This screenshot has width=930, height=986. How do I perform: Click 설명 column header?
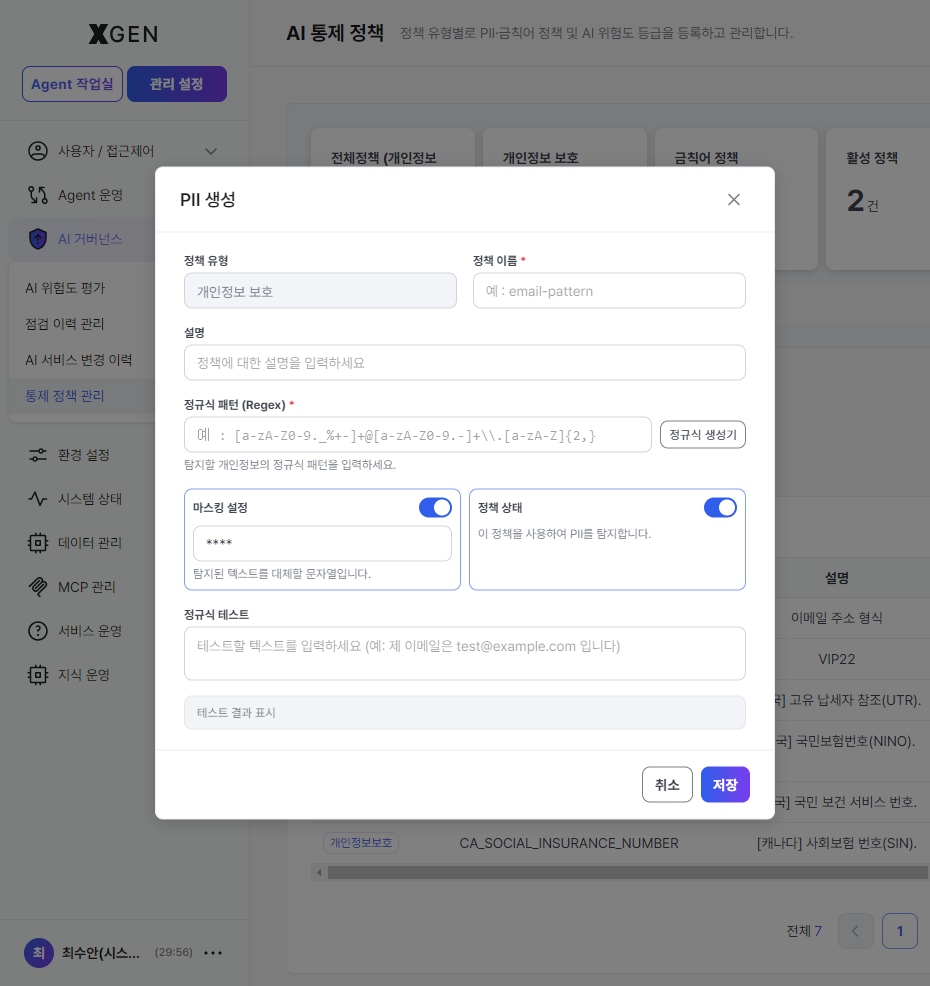coord(836,578)
